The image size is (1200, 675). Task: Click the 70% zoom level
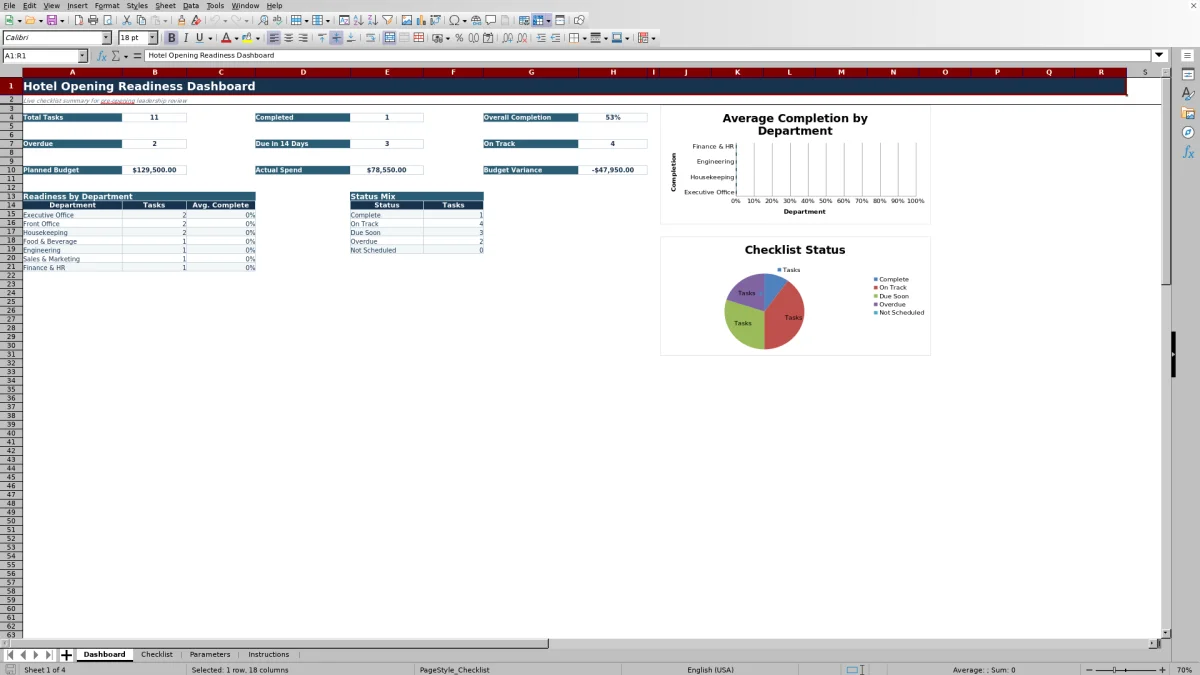pos(1184,670)
